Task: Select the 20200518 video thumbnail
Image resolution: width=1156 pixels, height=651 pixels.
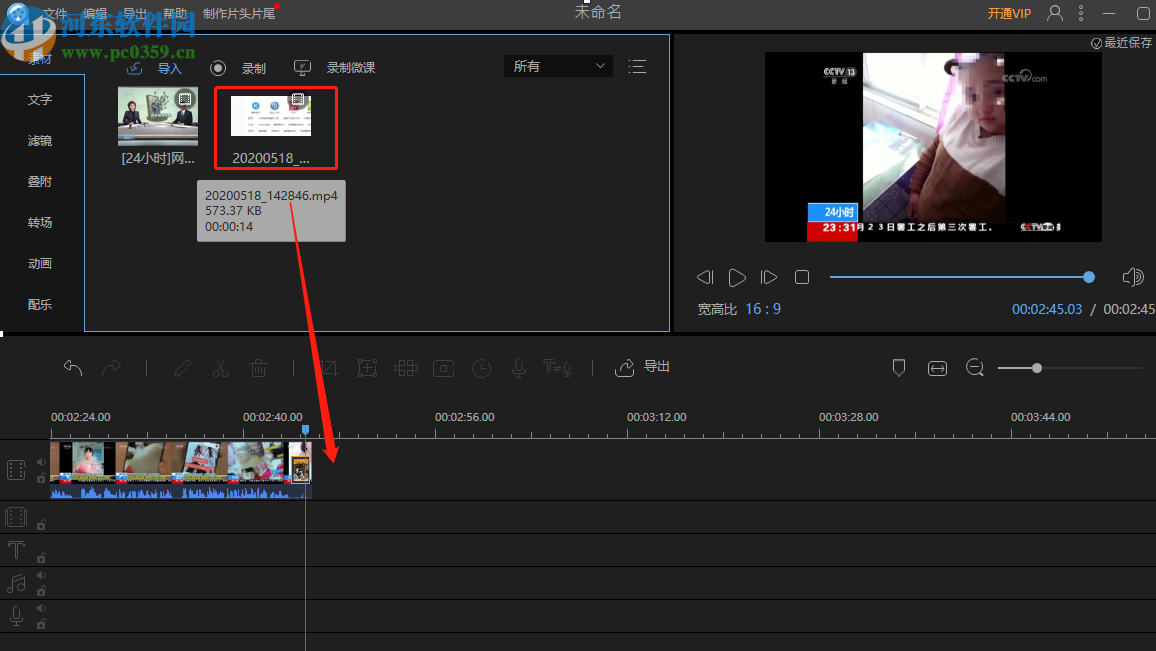Action: [271, 116]
